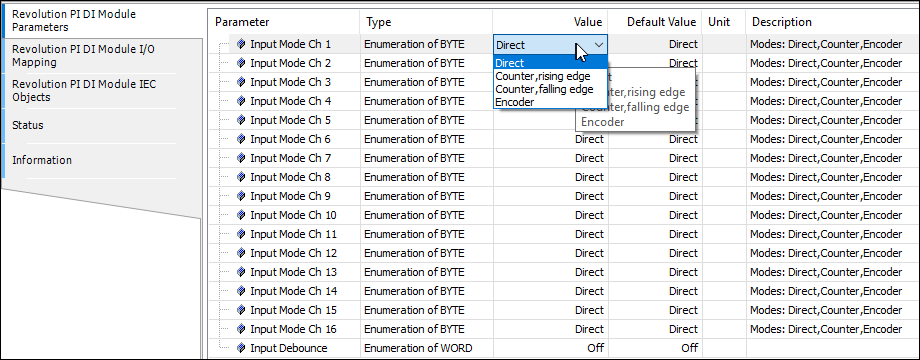Click the Input Mode Ch 16 parameter icon
This screenshot has width=920, height=360.
pos(241,329)
